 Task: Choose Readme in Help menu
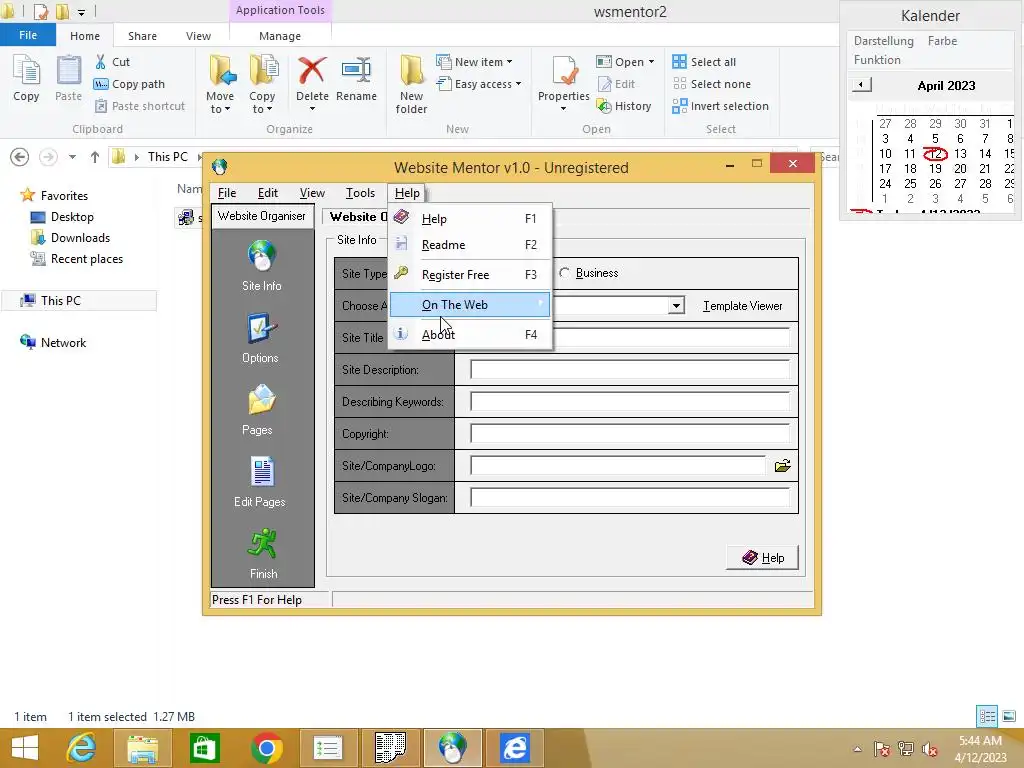(470, 245)
